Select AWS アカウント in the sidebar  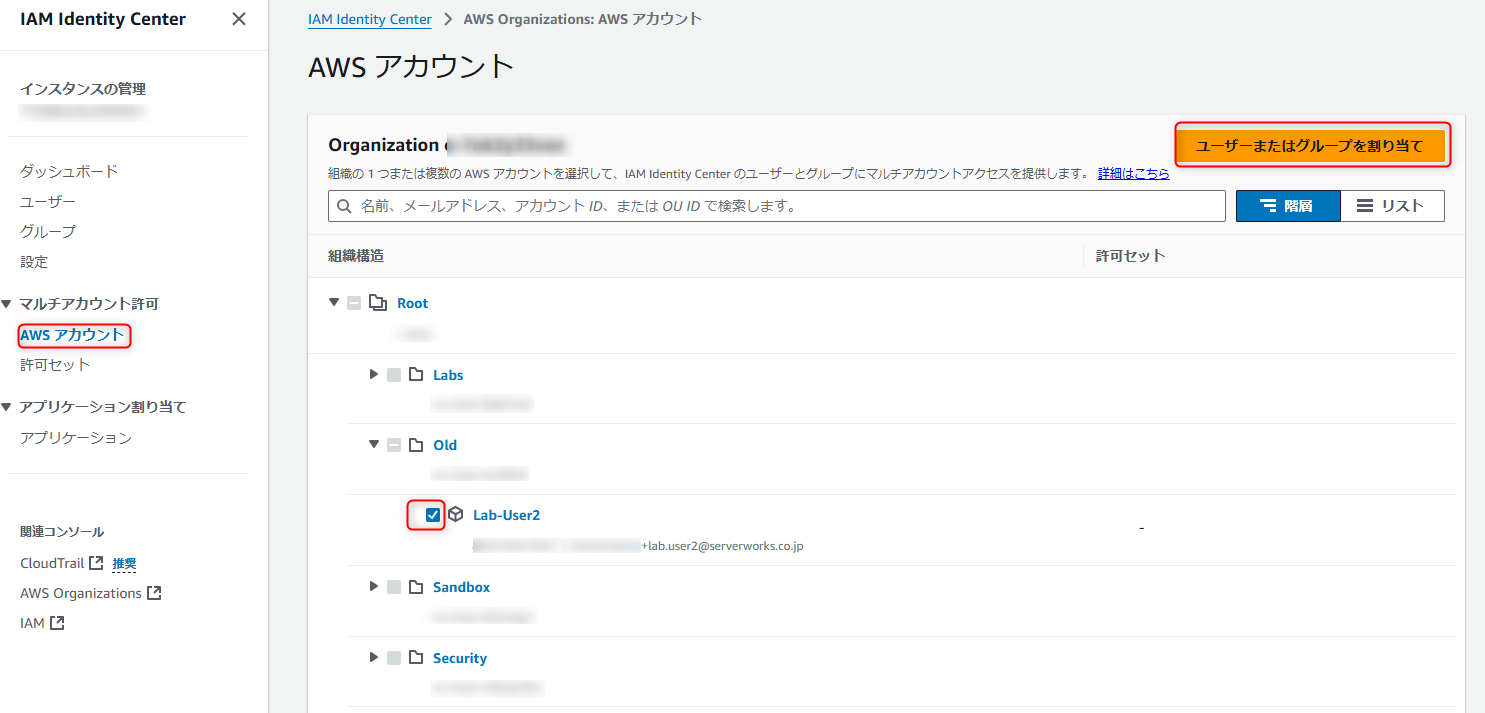[72, 335]
